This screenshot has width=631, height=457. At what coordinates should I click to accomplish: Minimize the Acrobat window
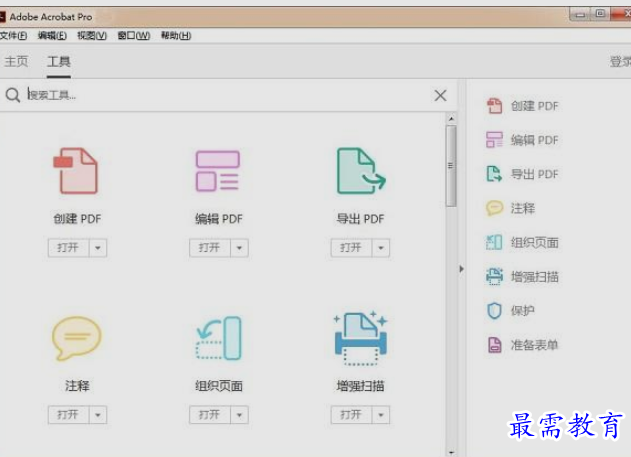[x=580, y=14]
